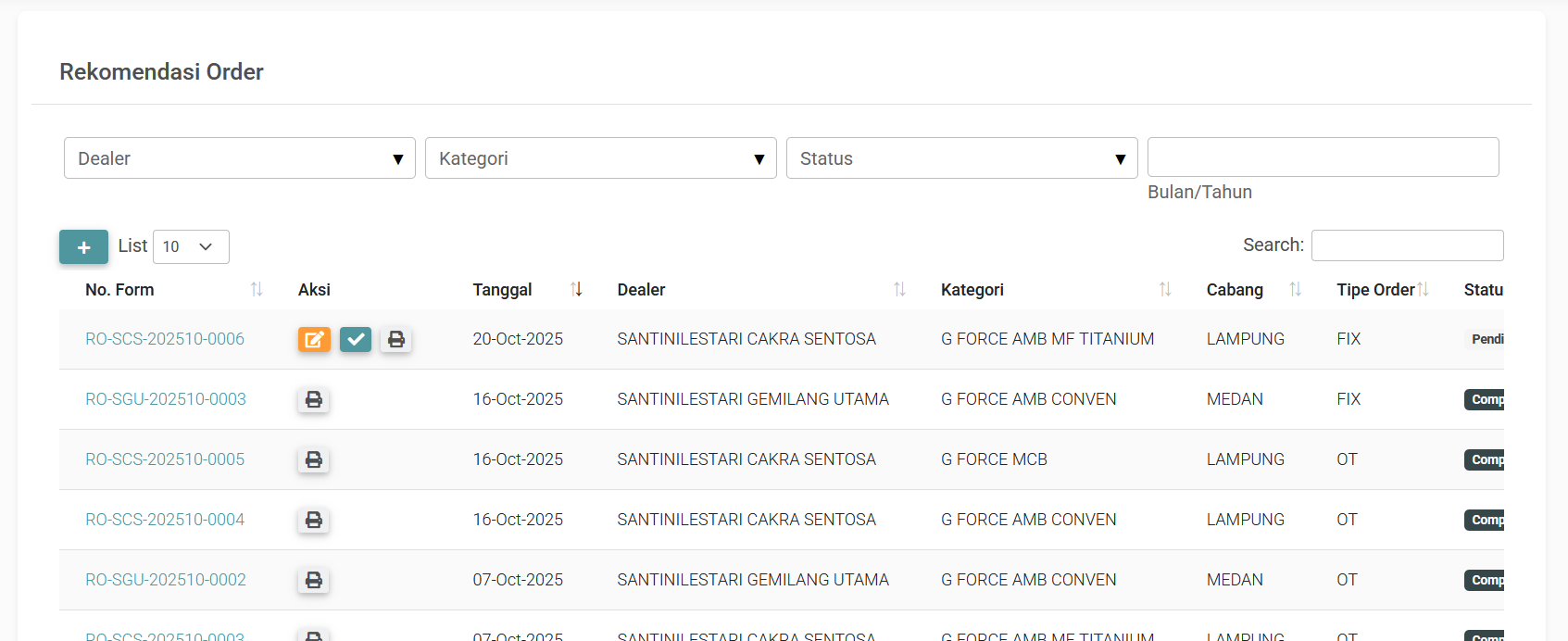Viewport: 1568px width, 641px height.
Task: Click printer icon for RO-SCS-202510-0005
Action: click(x=314, y=459)
